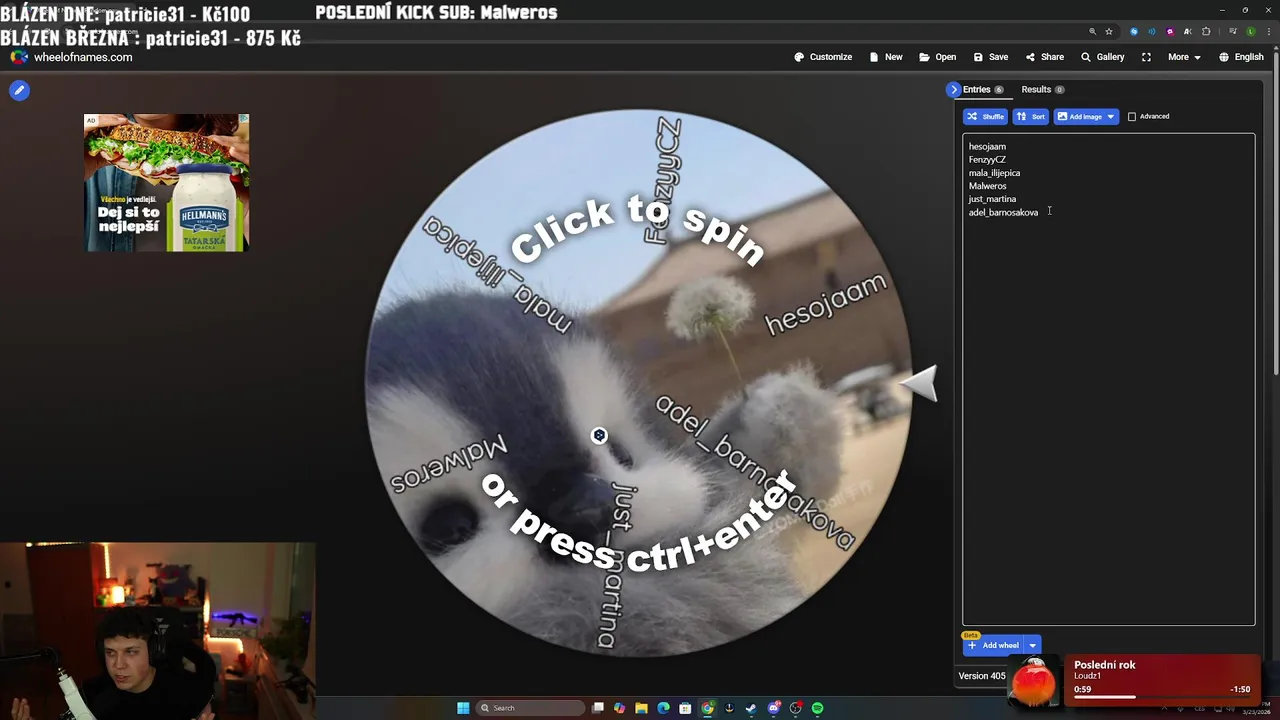Switch to the Entries tab
Viewport: 1280px width, 720px height.
click(983, 90)
